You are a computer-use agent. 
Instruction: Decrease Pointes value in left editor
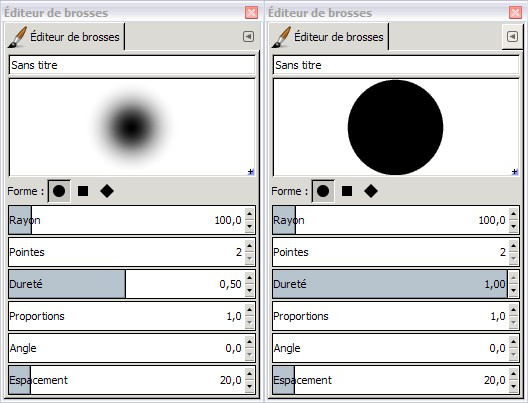click(x=249, y=258)
